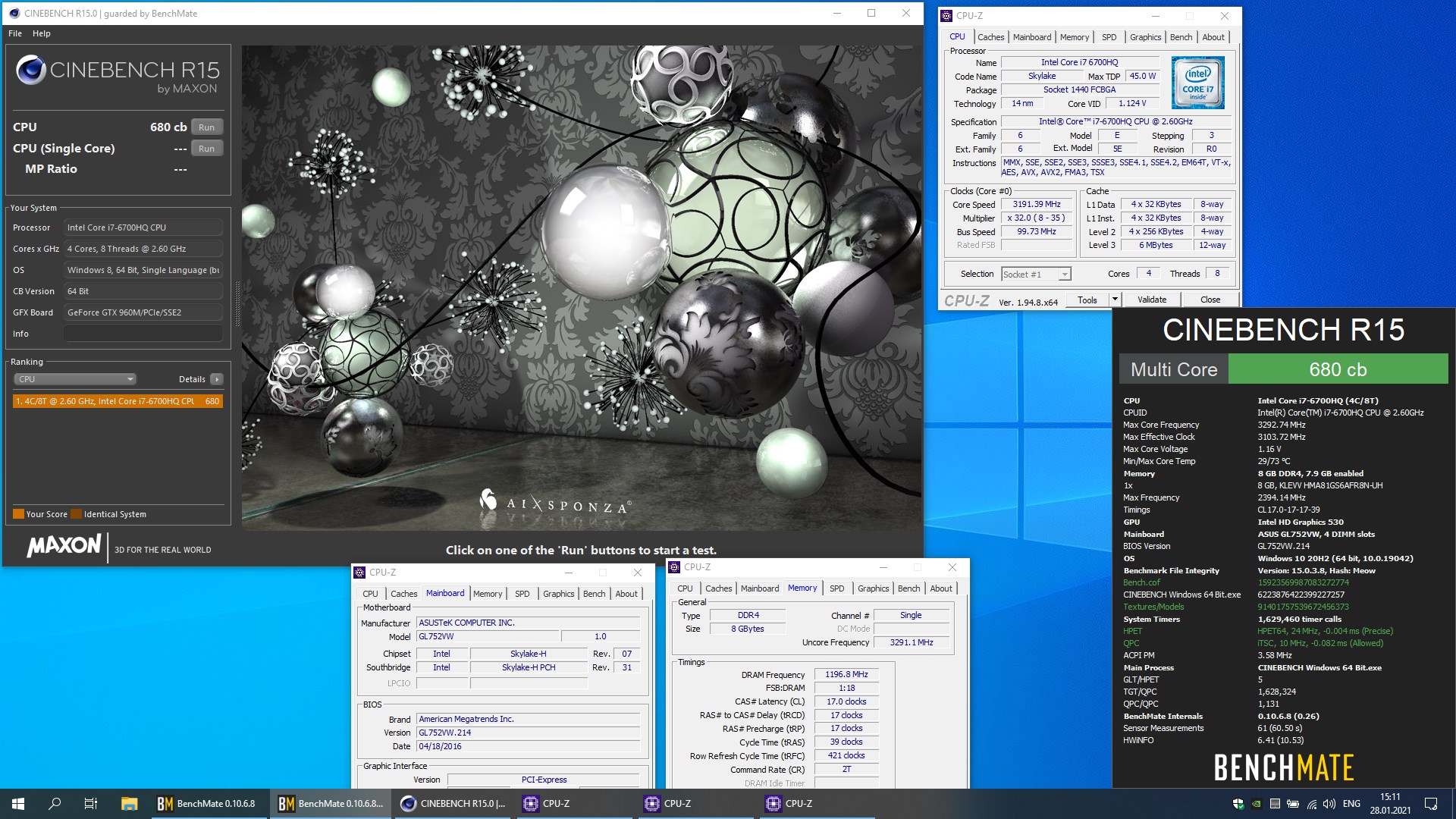Click the Cinebench title bar app icon
1456x819 pixels.
(14, 13)
